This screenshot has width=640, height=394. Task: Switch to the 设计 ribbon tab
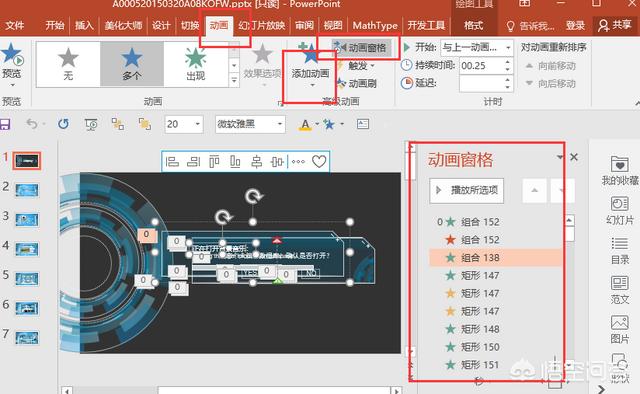tap(161, 25)
